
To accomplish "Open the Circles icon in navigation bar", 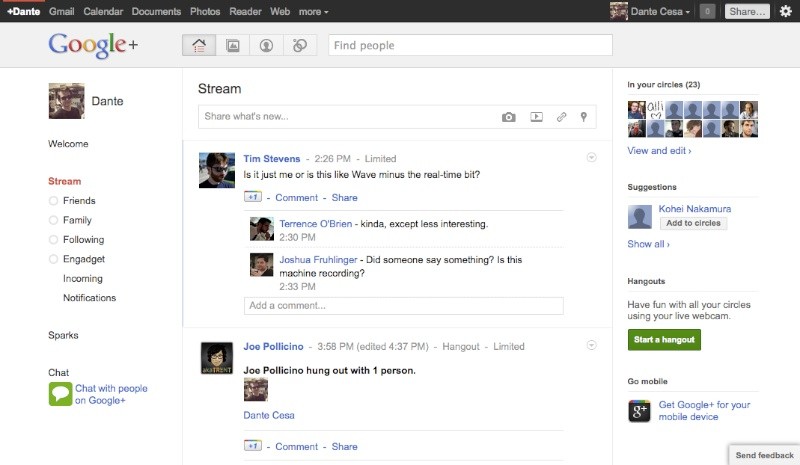I will point(300,45).
